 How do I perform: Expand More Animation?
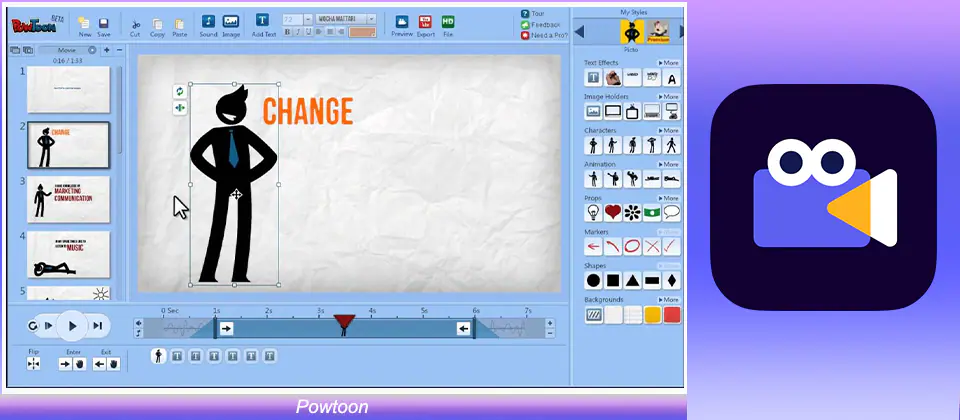point(669,164)
